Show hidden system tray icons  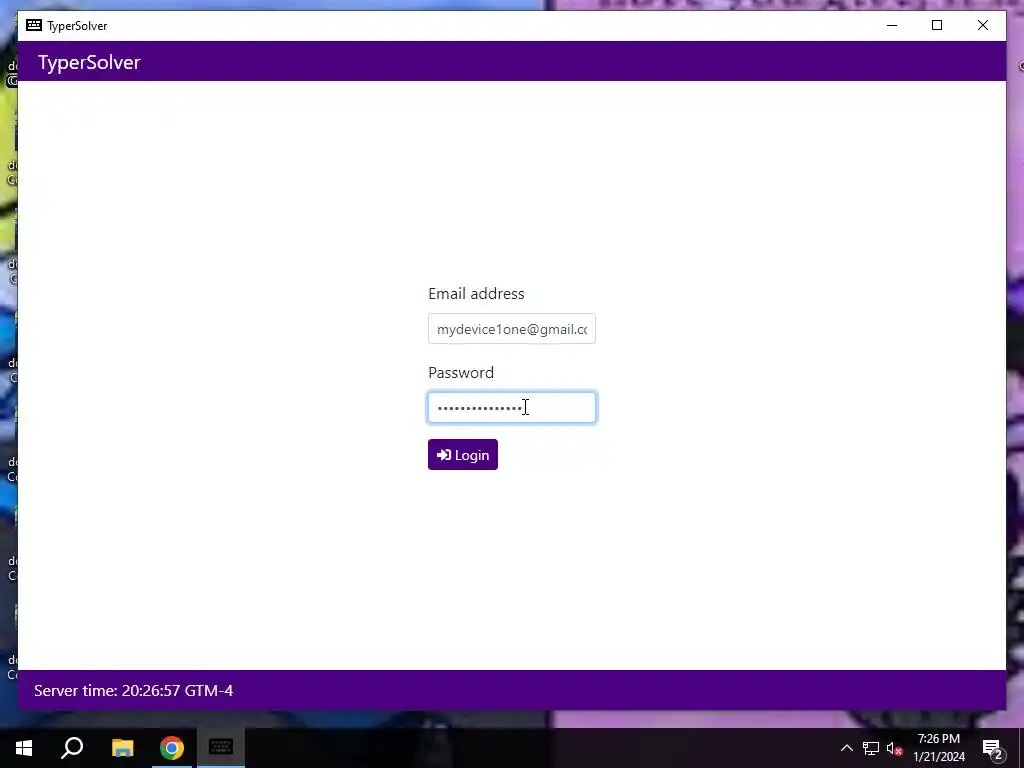[x=846, y=748]
